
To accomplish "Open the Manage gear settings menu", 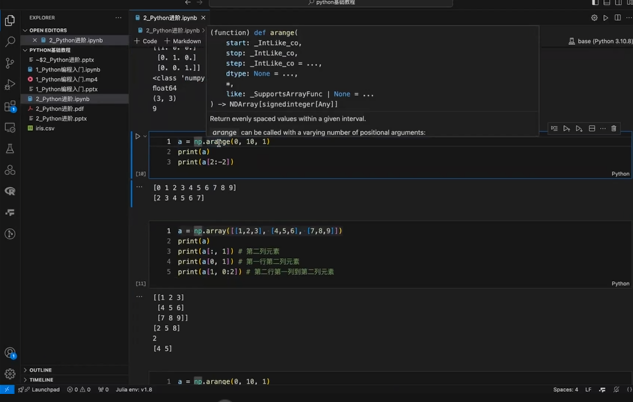I will point(10,374).
